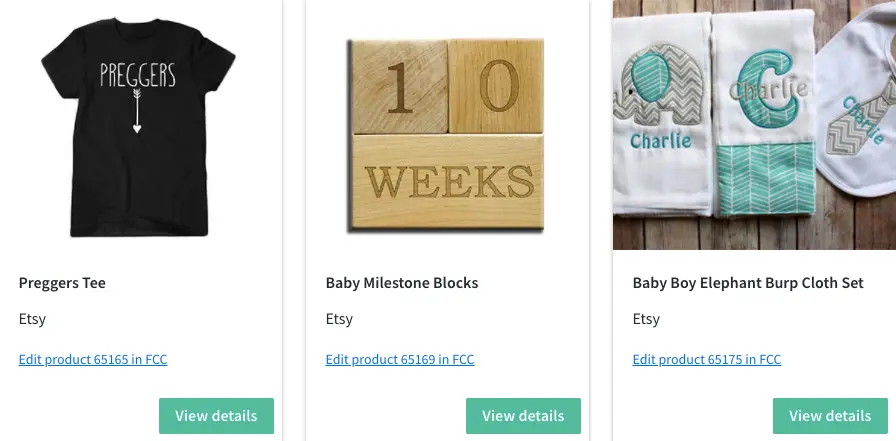Click the PREGGERS text on the black tee
This screenshot has height=441, width=896.
[137, 74]
